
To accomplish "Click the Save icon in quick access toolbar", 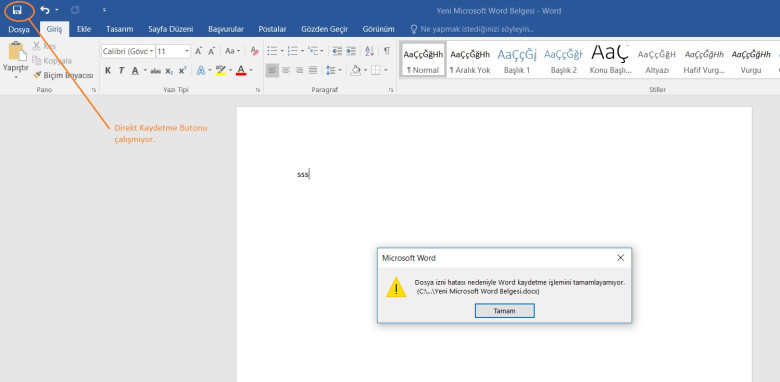I will click(17, 10).
